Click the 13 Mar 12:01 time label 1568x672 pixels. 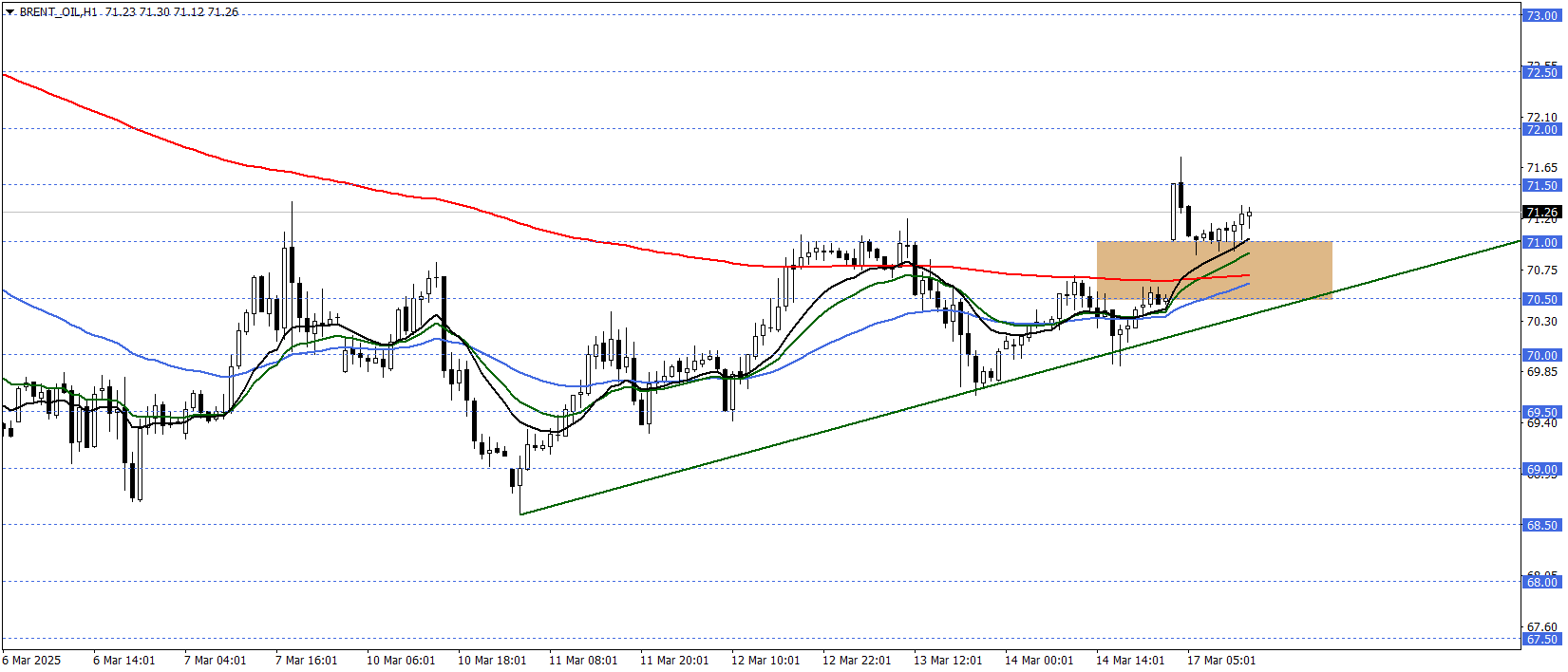948,661
